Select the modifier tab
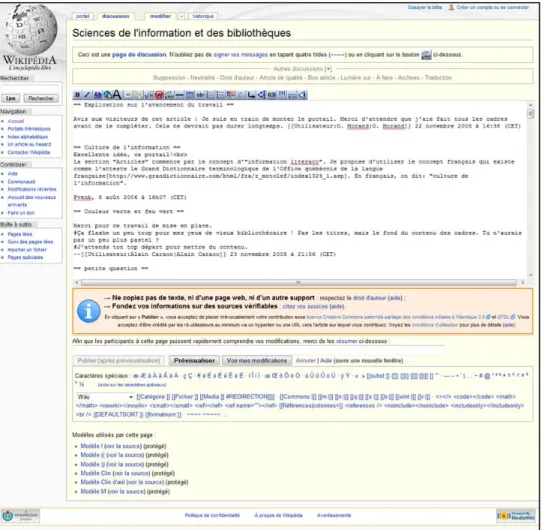This screenshot has height=530, width=544. click(160, 16)
